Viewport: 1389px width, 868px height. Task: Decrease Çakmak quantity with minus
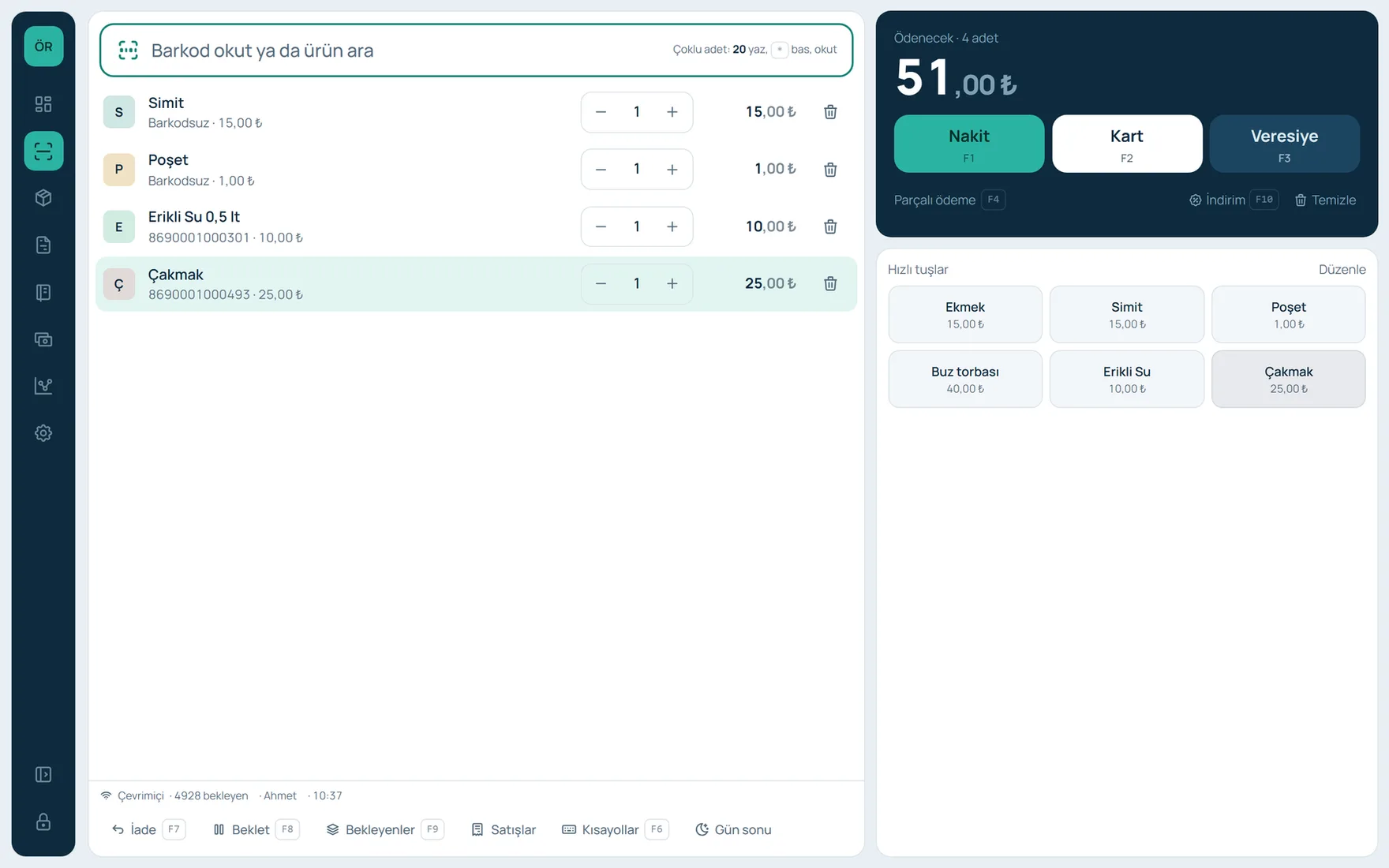pyautogui.click(x=601, y=283)
